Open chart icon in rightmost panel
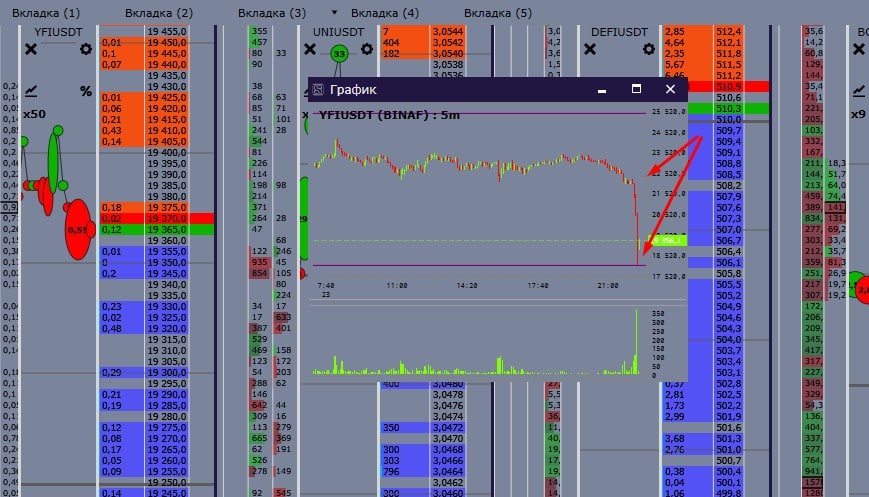Image resolution: width=869 pixels, height=497 pixels. click(x=858, y=90)
